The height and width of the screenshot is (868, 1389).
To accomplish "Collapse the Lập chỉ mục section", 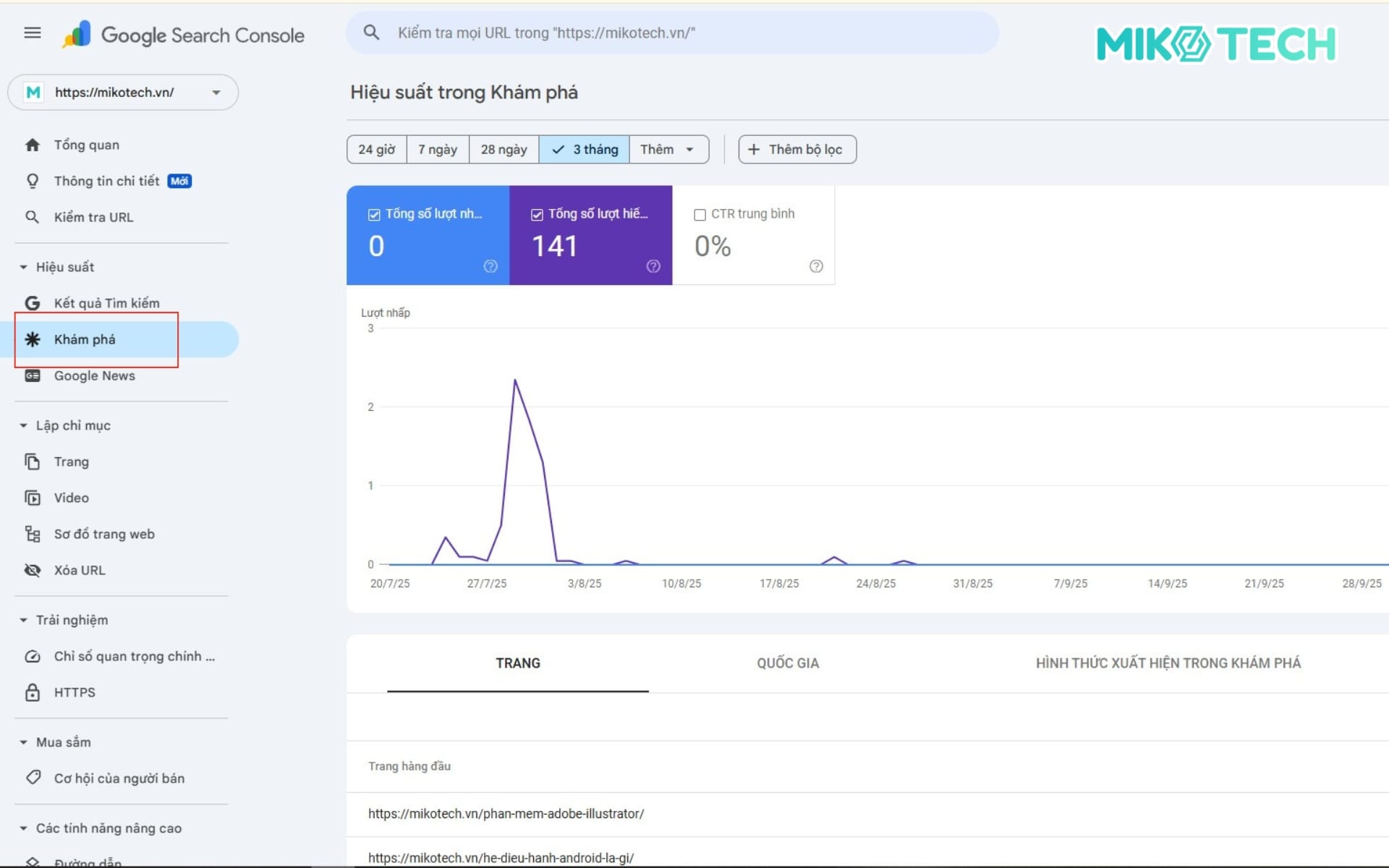I will (x=22, y=425).
